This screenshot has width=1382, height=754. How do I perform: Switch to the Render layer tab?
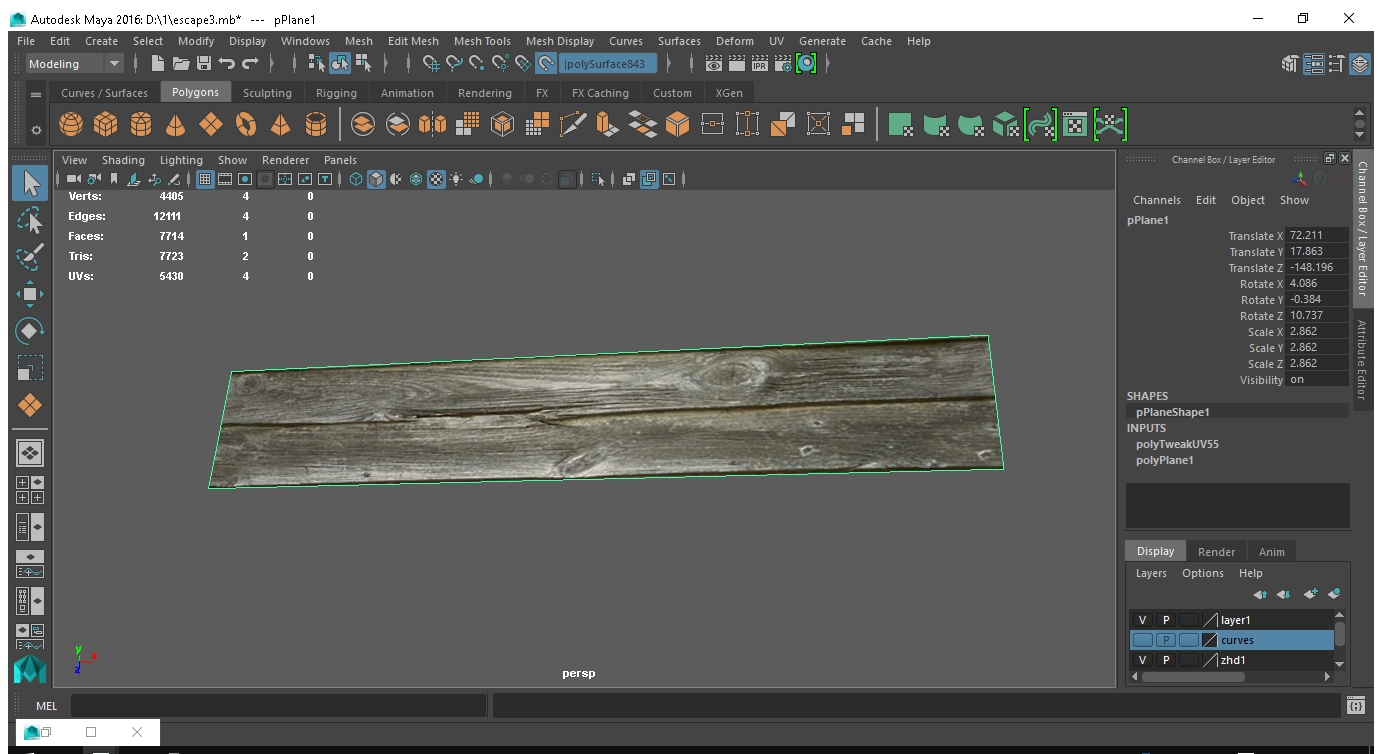1216,551
